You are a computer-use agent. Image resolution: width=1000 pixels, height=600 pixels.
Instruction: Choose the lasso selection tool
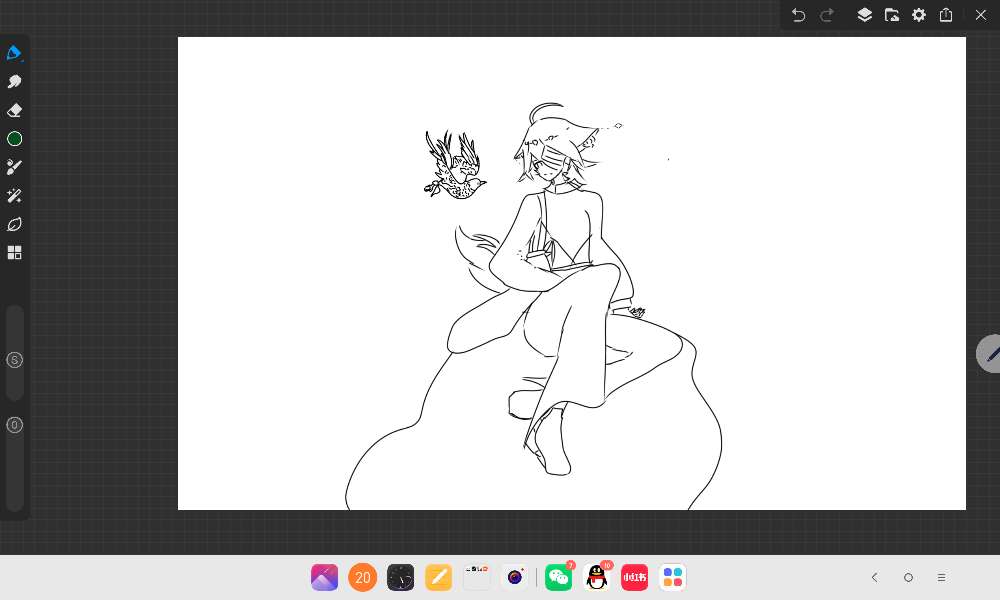14,224
